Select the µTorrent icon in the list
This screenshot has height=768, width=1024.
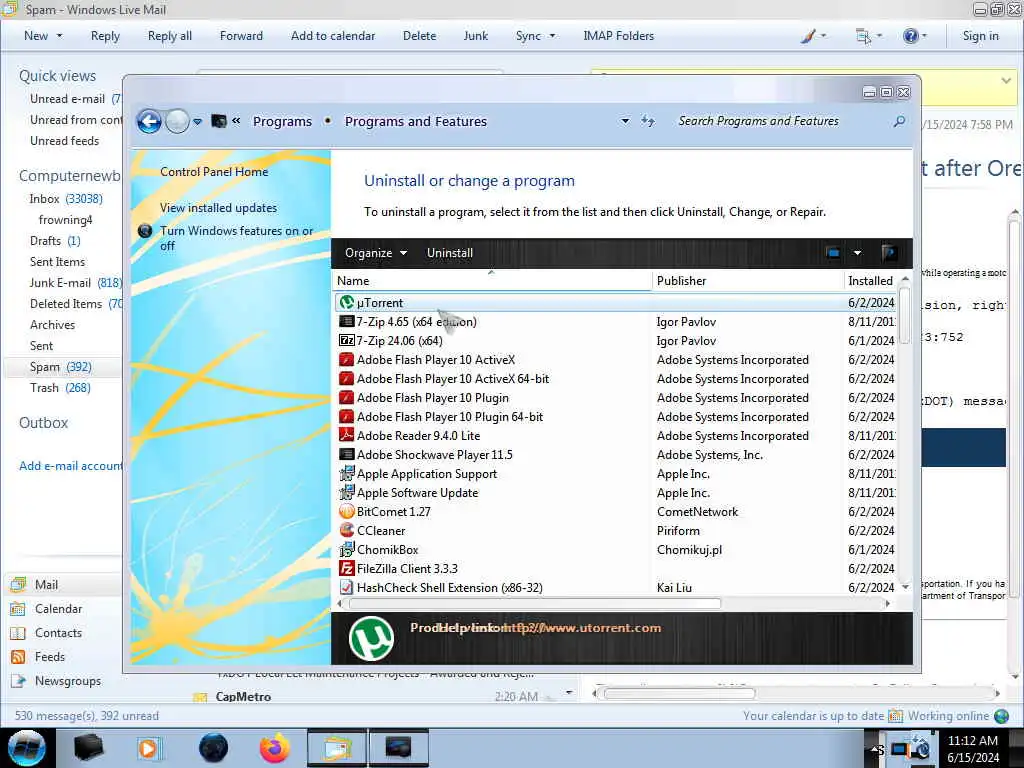click(347, 302)
